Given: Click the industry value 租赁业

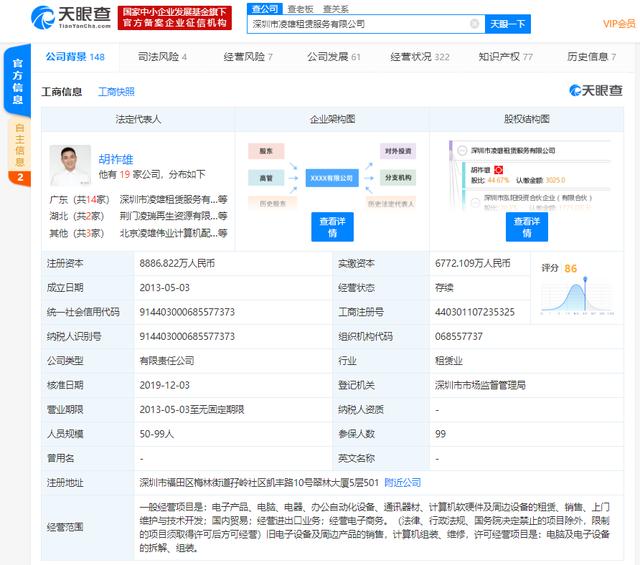Looking at the screenshot, I should click(x=449, y=361).
